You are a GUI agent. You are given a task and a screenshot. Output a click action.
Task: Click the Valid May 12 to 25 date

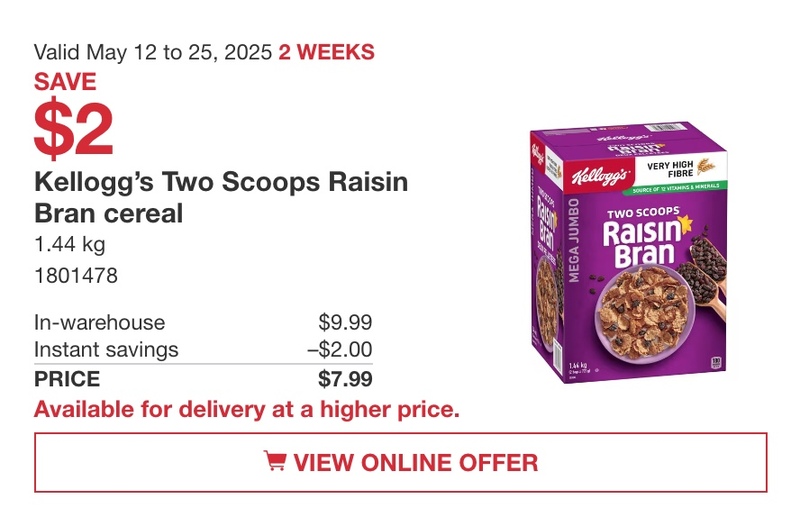[153, 53]
